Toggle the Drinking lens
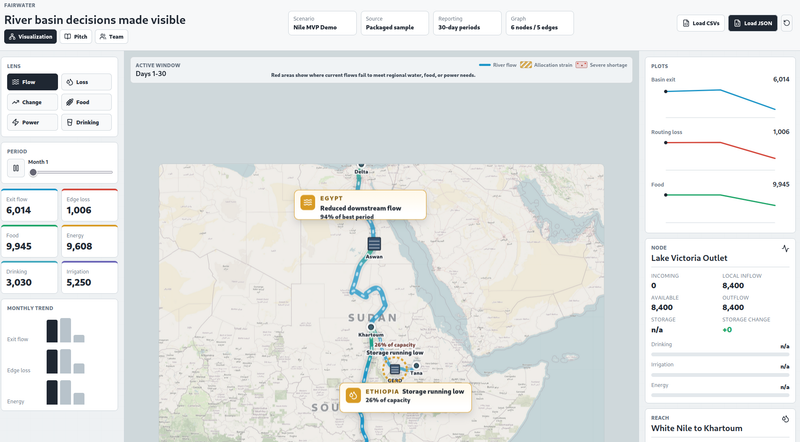The image size is (800, 442). (x=87, y=122)
